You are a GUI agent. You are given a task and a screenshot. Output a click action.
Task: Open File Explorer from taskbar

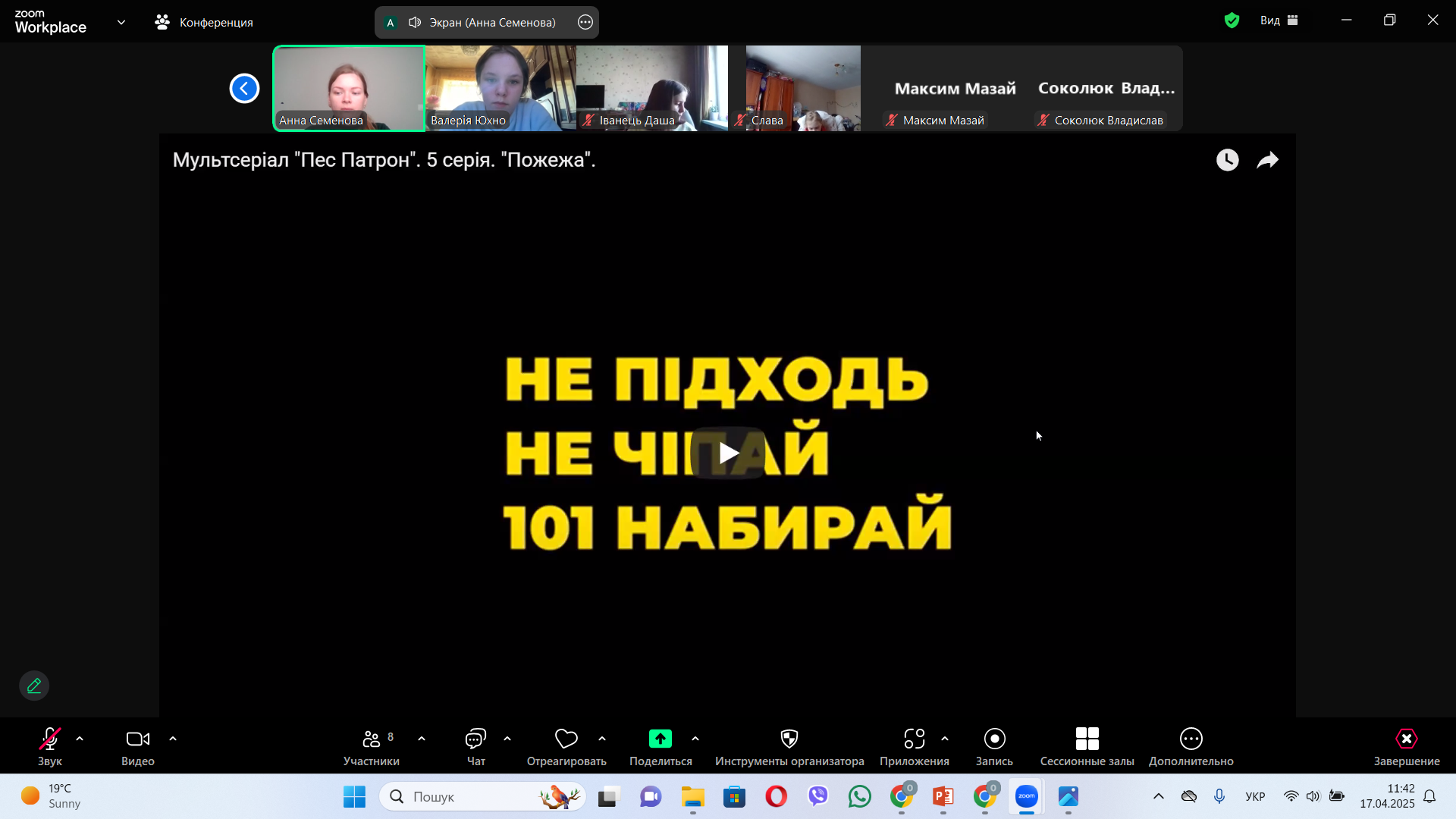click(692, 796)
